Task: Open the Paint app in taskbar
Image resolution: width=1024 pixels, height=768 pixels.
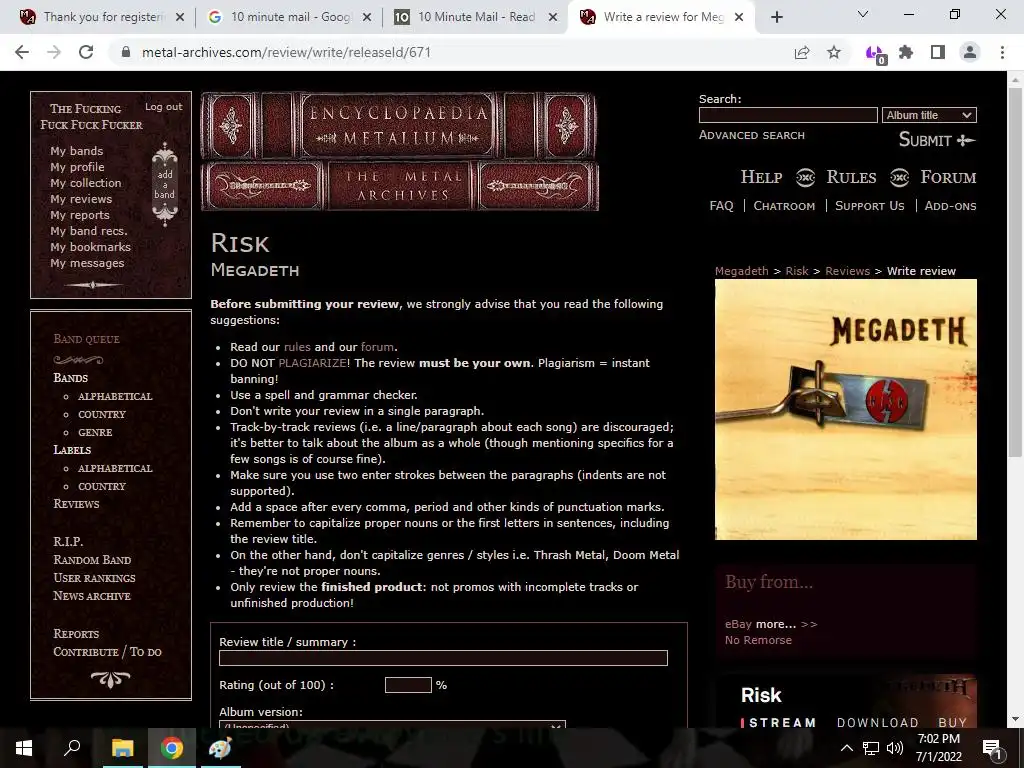Action: pos(220,748)
